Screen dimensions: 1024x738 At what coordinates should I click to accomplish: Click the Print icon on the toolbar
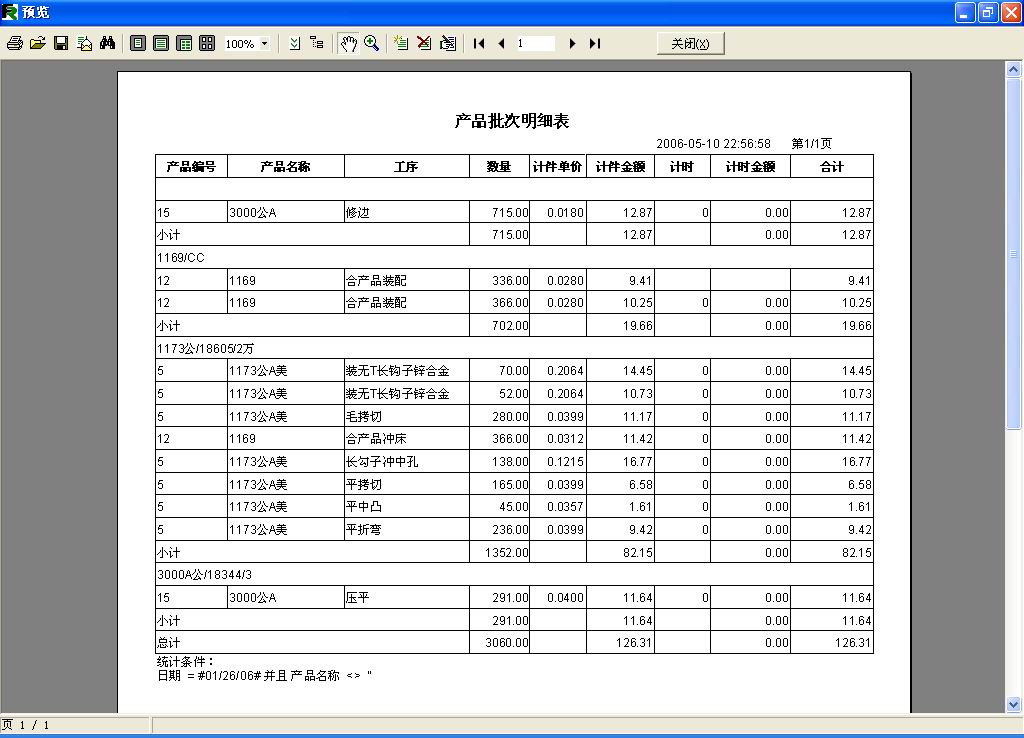pyautogui.click(x=15, y=43)
